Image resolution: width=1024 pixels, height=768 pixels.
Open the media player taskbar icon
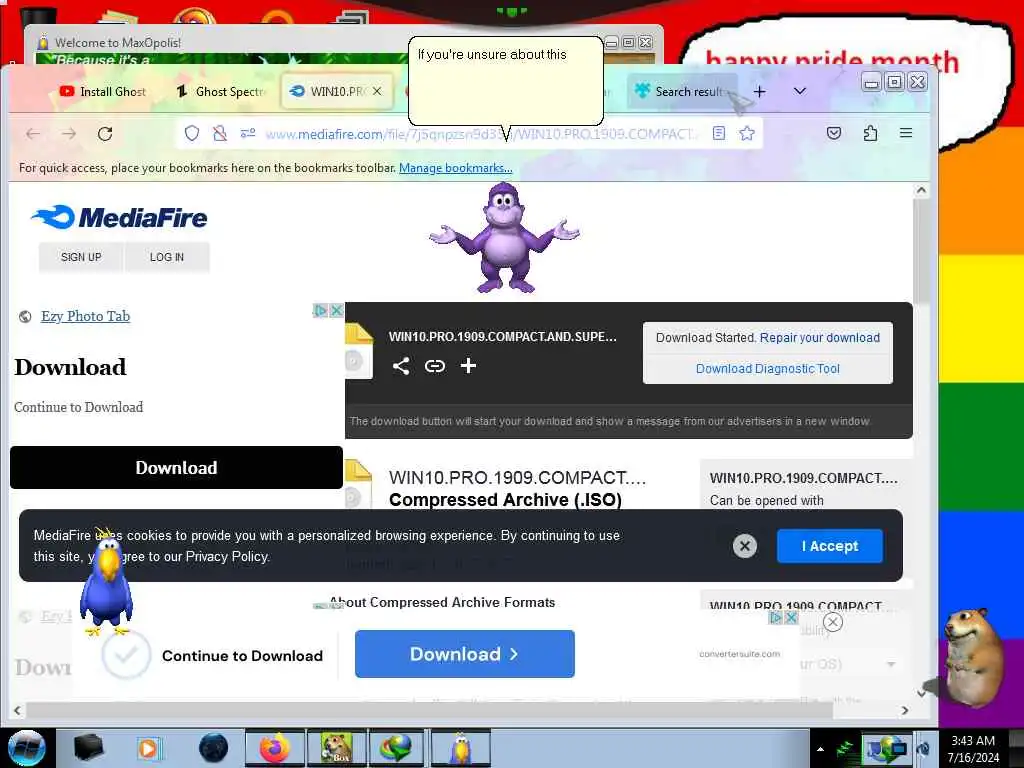[x=148, y=748]
